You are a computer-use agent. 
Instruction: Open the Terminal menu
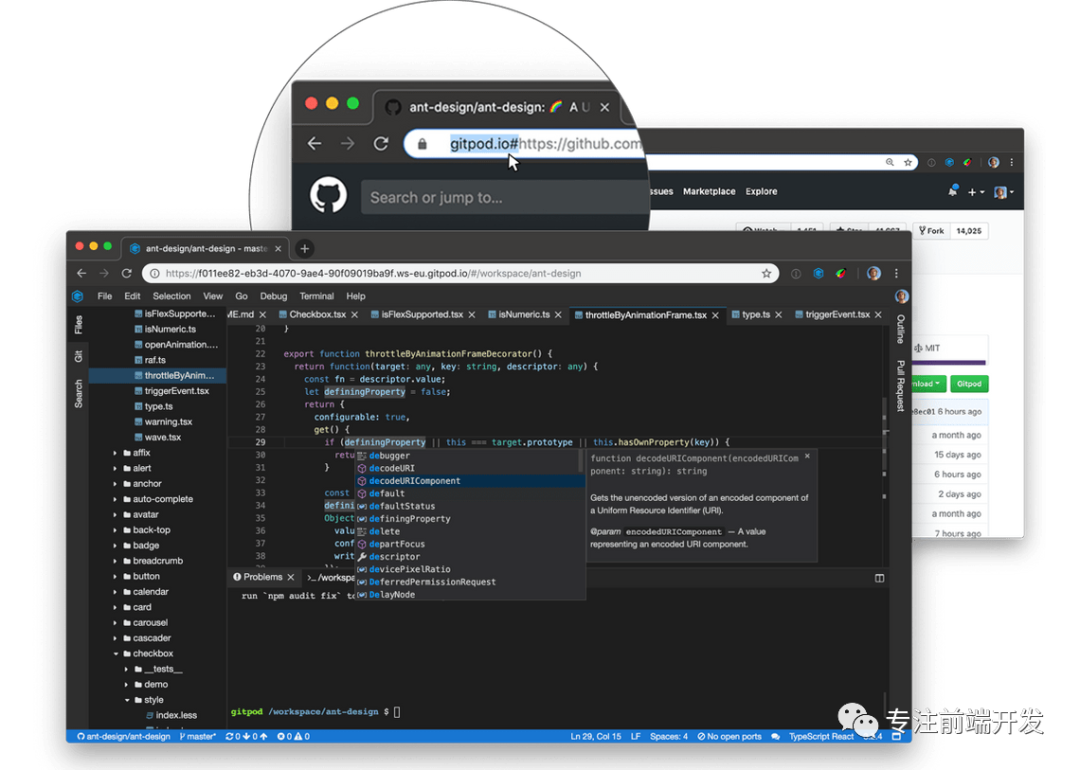pos(317,296)
